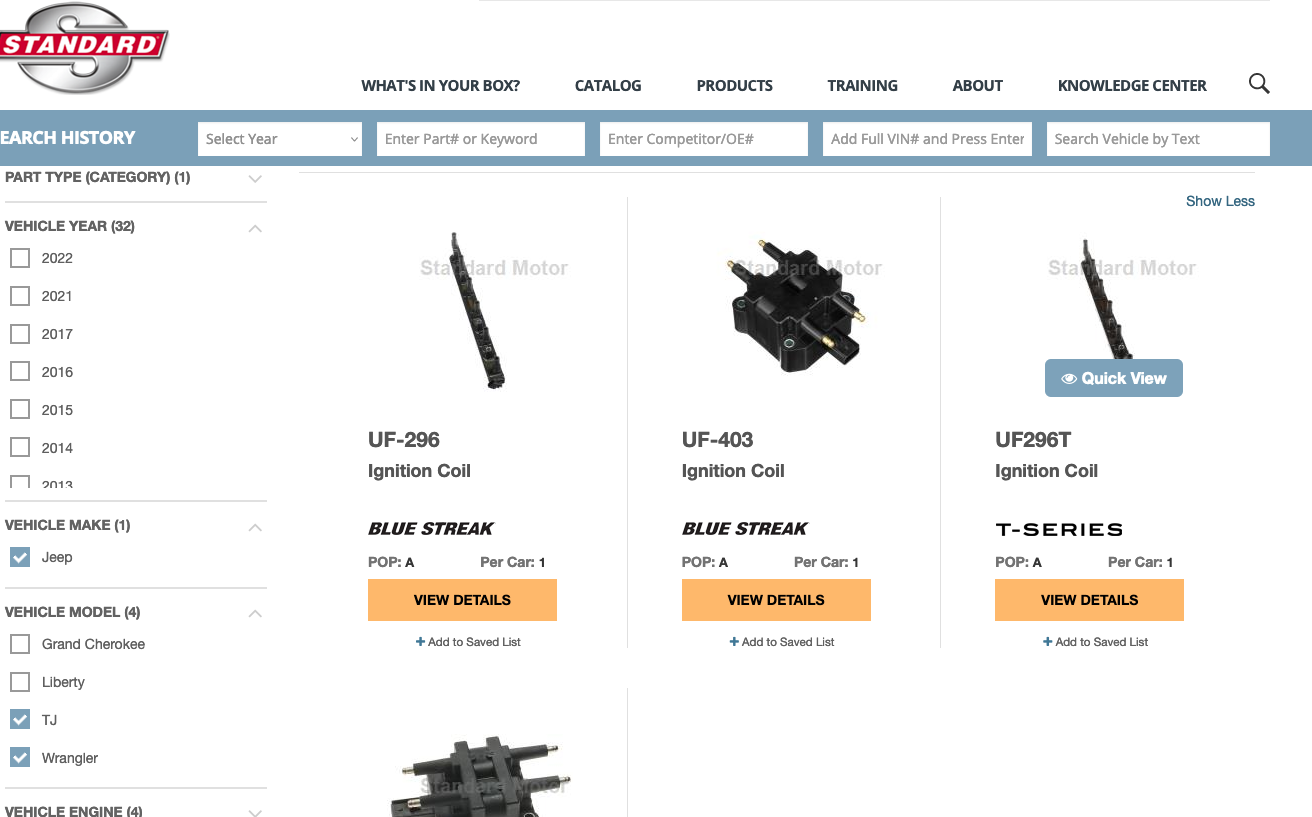Click plus icon to save UF-296
Viewport: 1312px width, 817px height.
click(x=421, y=642)
